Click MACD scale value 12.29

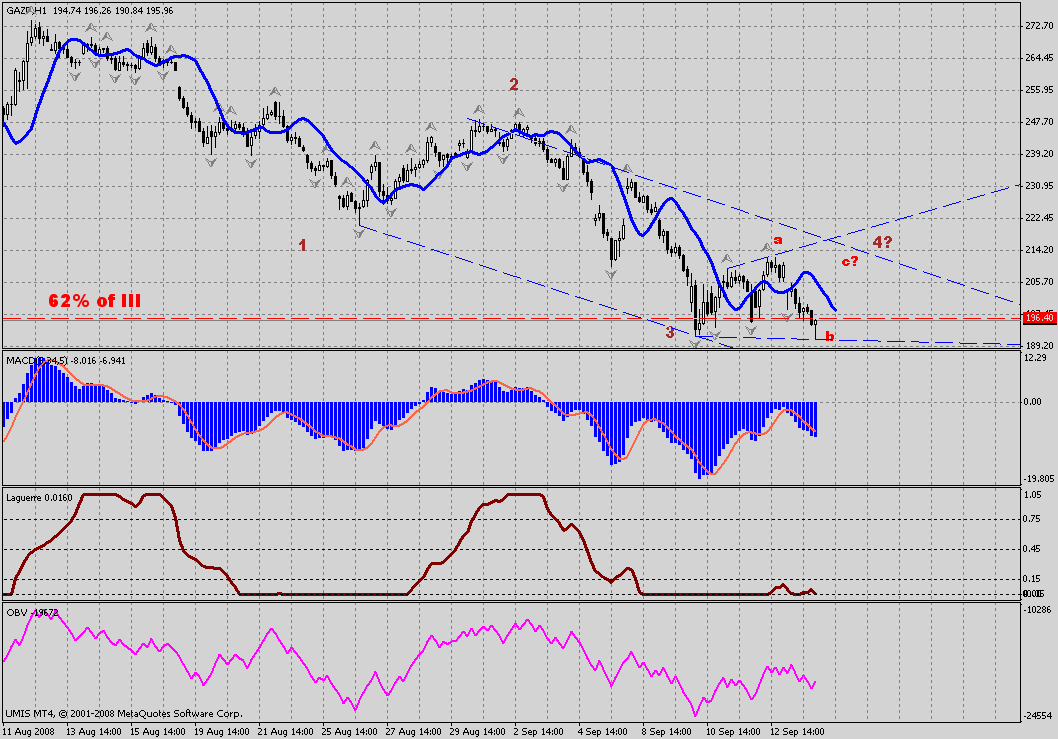tap(1034, 358)
